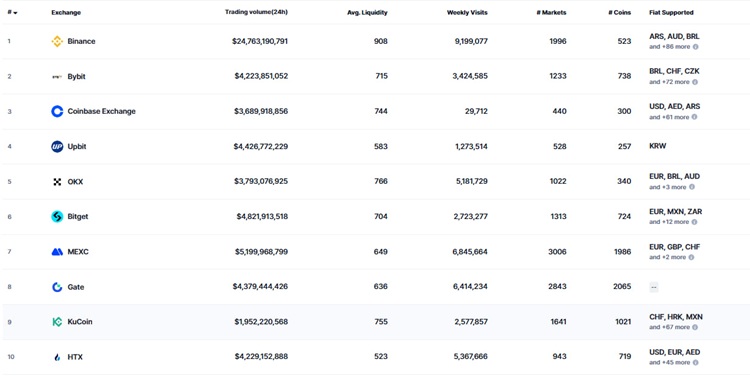Viewport: 750px width, 376px height.
Task: Click the Bitget logo icon
Action: click(57, 217)
